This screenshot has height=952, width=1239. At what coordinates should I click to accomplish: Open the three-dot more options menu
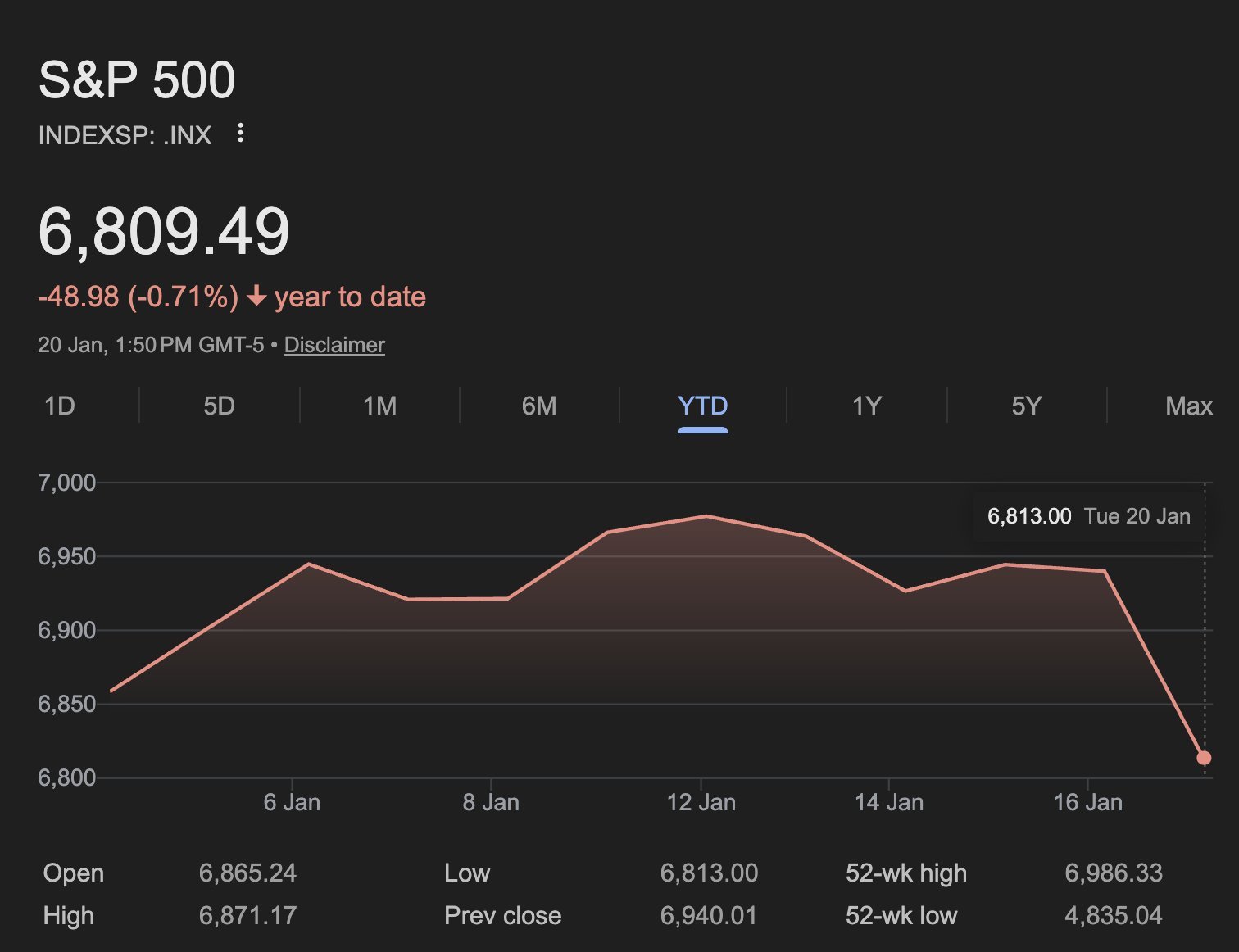[240, 133]
